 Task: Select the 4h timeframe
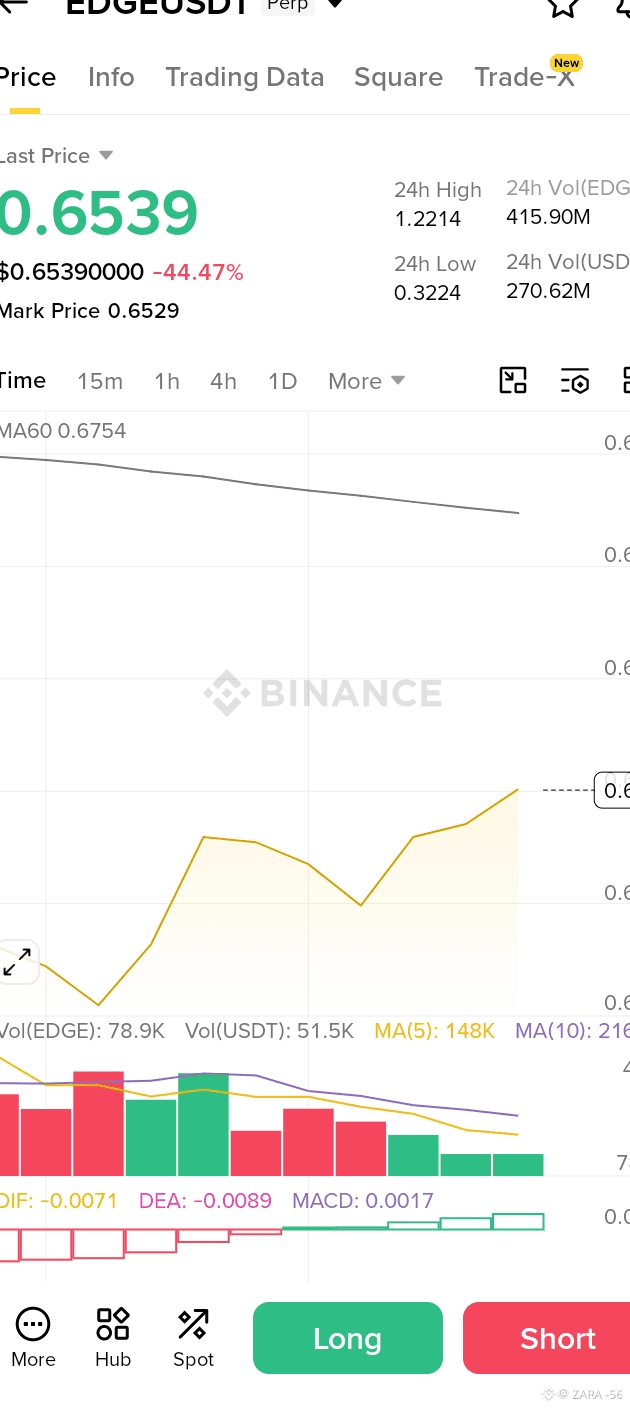pos(223,381)
